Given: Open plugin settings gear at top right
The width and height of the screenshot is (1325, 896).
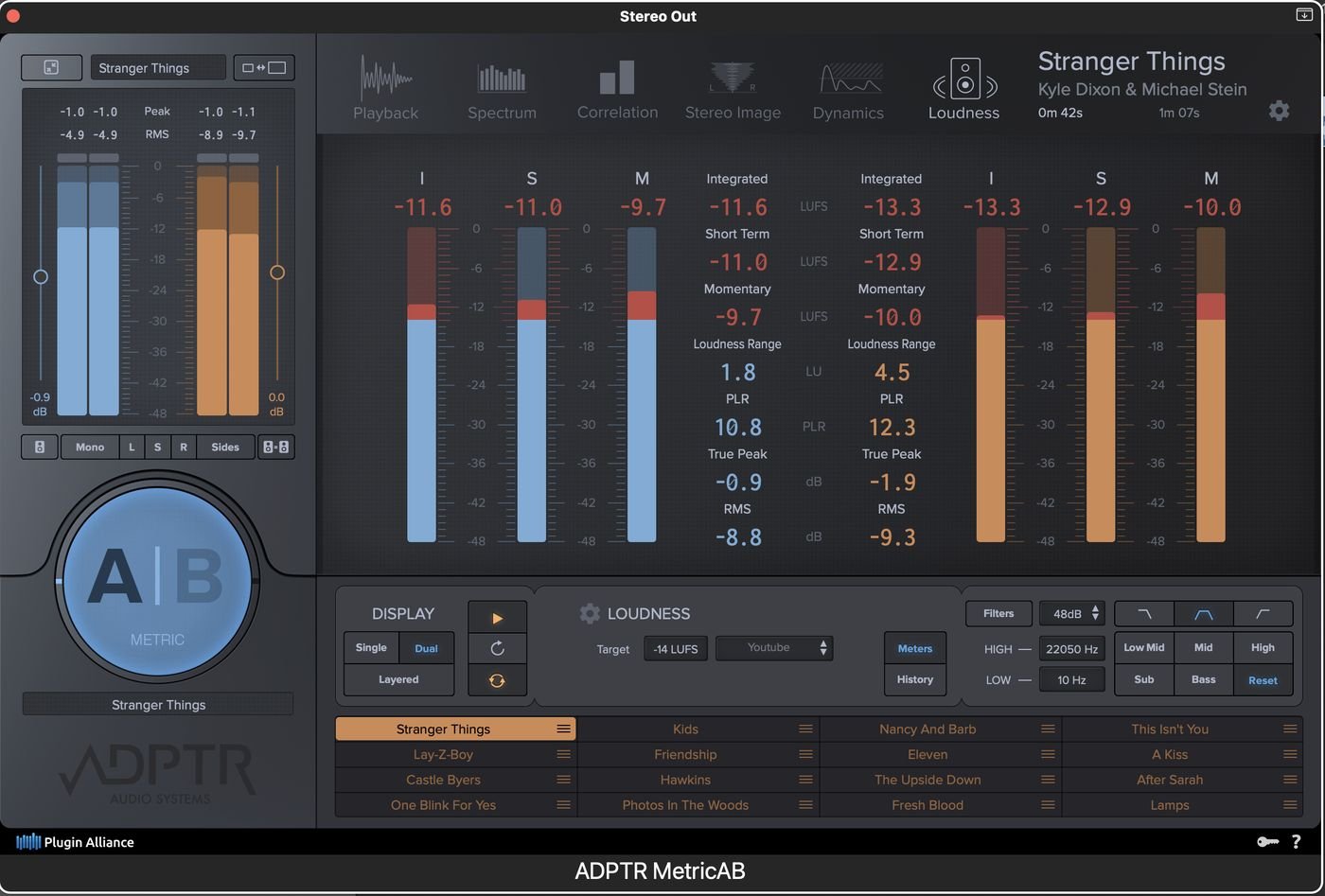Looking at the screenshot, I should point(1279,111).
